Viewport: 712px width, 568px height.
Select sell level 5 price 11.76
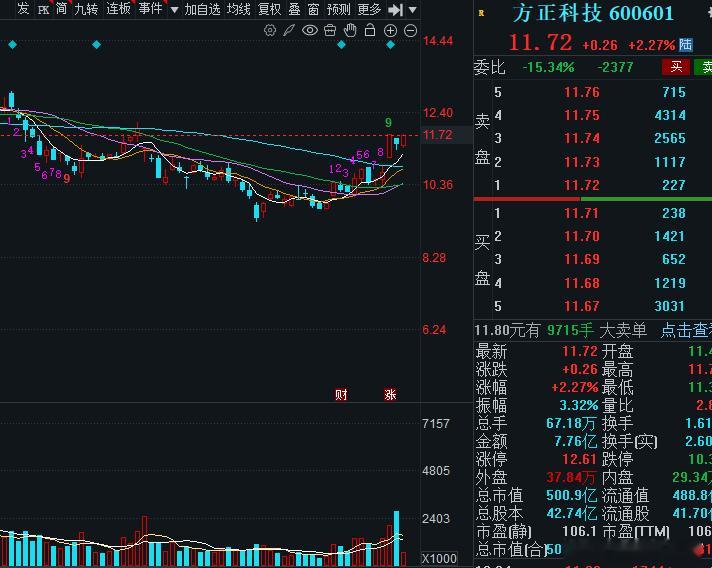[582, 92]
